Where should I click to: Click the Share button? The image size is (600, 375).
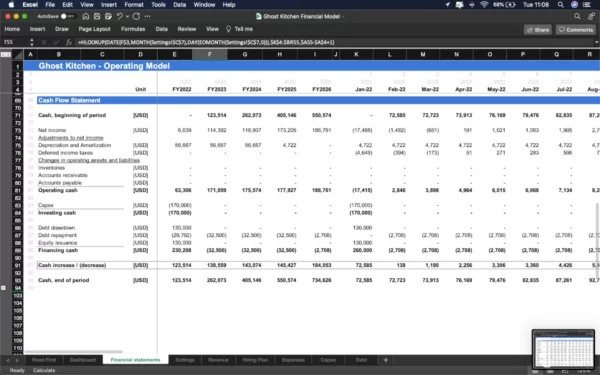[x=538, y=29]
